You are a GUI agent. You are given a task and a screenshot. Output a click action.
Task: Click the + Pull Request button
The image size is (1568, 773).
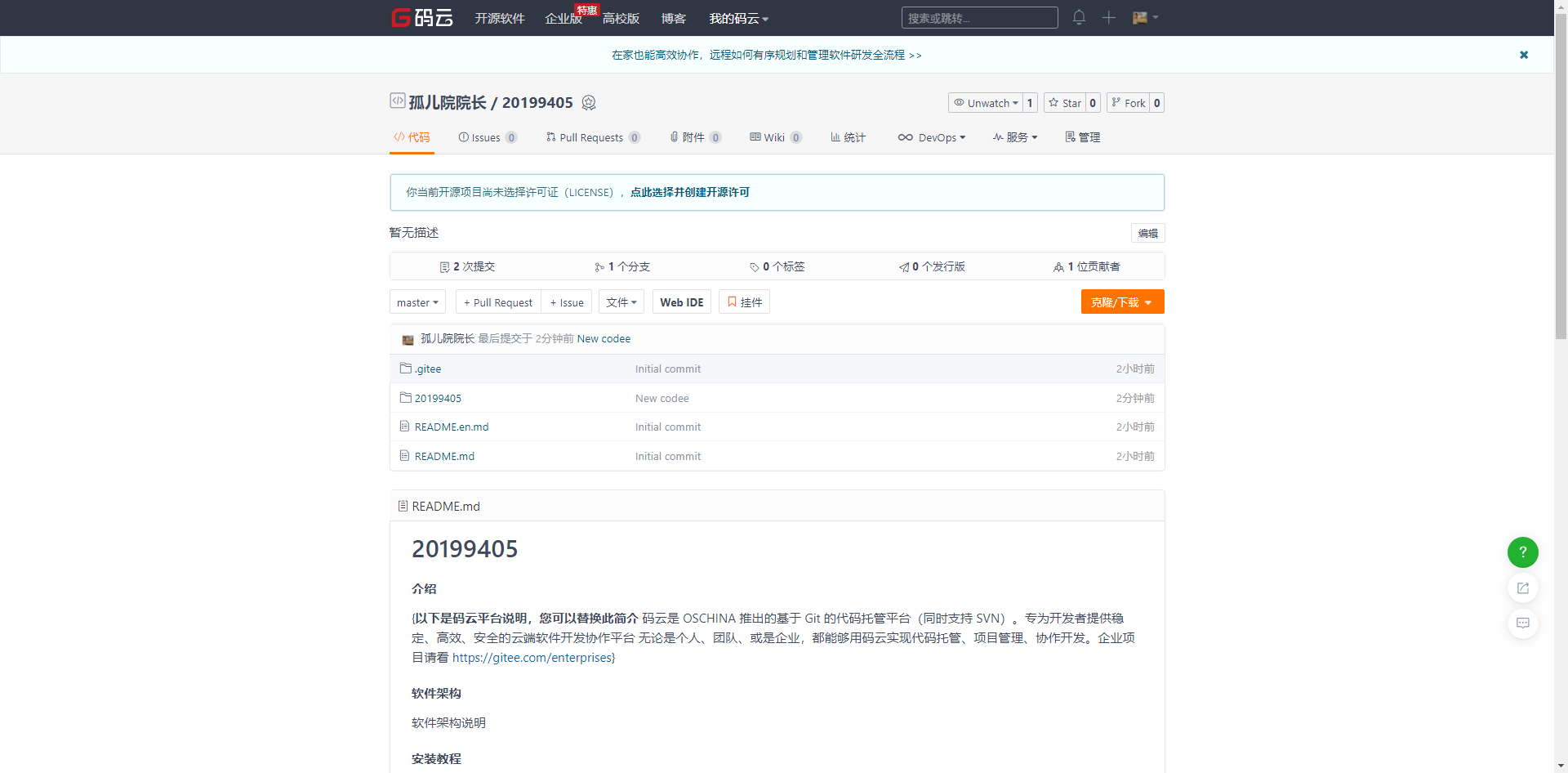click(x=498, y=302)
